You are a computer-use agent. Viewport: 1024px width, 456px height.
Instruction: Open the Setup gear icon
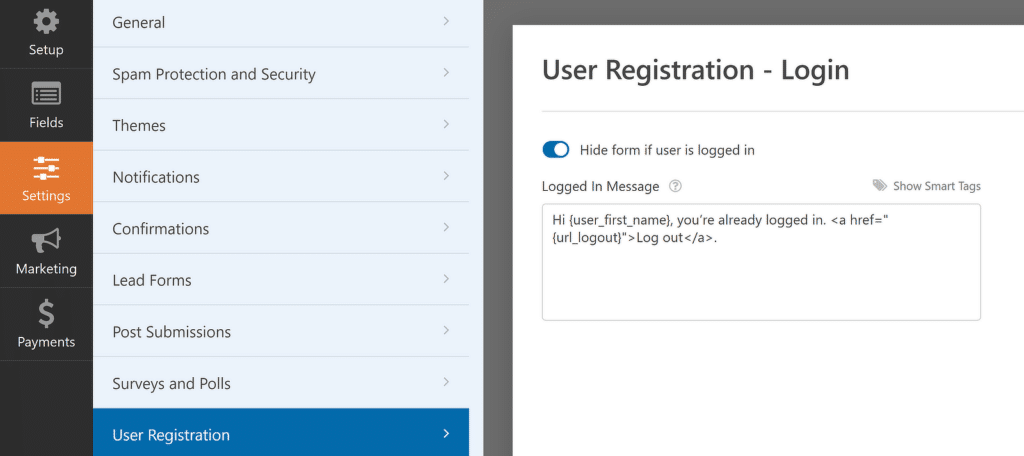coord(46,22)
